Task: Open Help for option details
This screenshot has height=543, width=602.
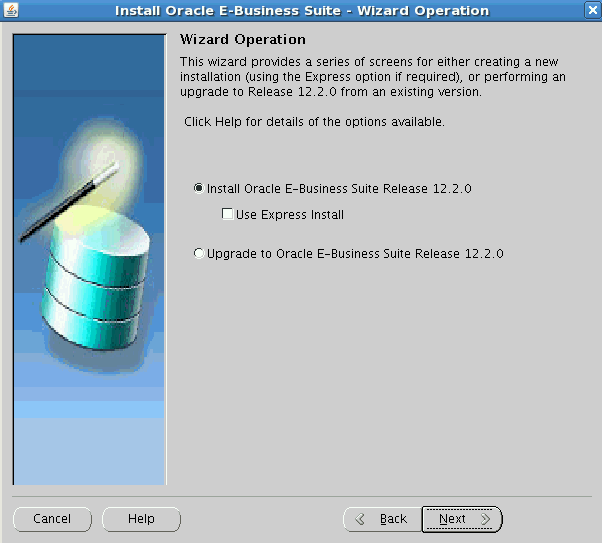Action: pyautogui.click(x=141, y=519)
